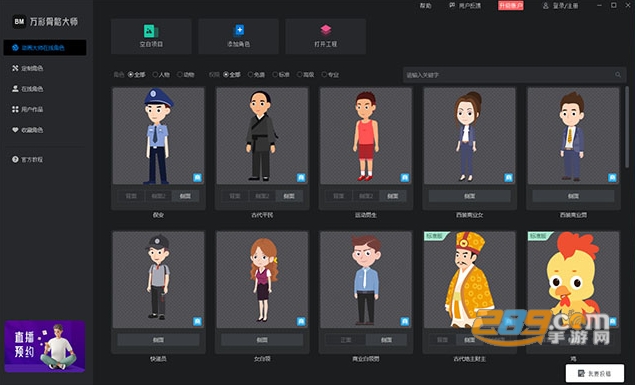Focus the keyword search input field
Viewport: 635px width, 385px height.
click(x=509, y=75)
